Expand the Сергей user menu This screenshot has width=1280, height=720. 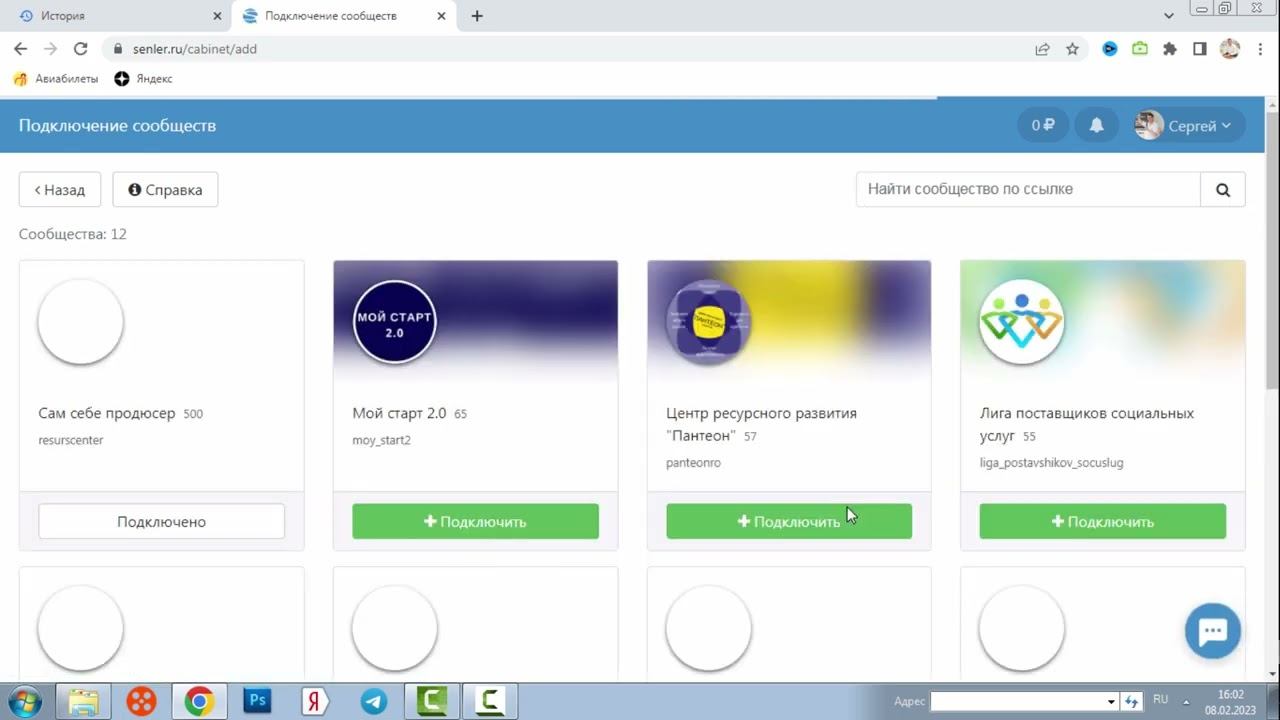pos(1200,126)
